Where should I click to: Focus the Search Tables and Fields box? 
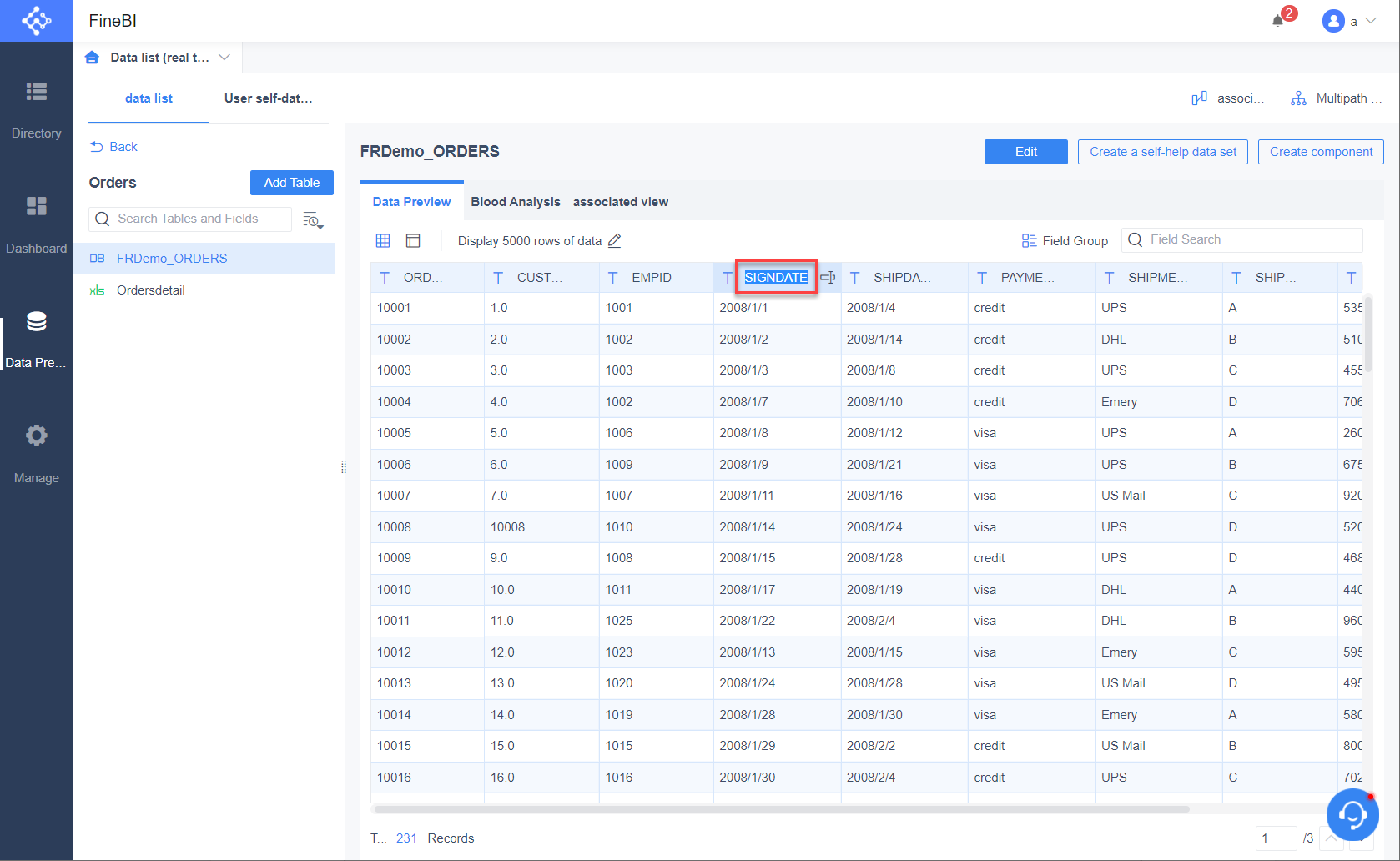(x=190, y=219)
